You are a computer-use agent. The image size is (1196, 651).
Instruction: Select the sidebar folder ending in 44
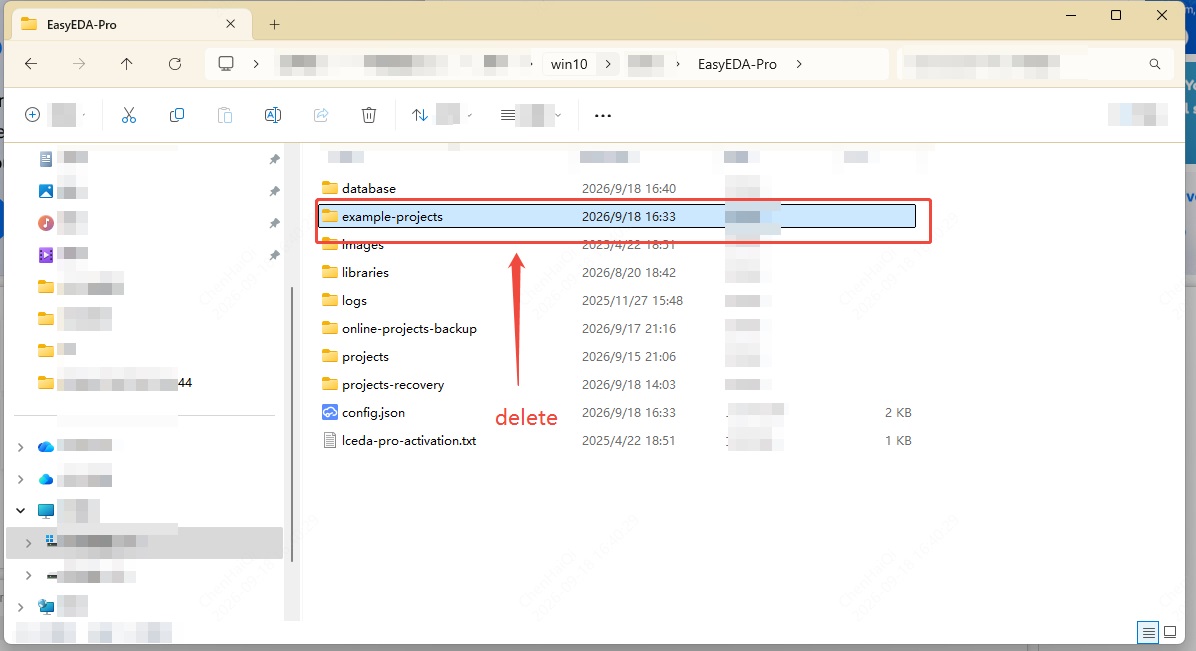coord(114,382)
